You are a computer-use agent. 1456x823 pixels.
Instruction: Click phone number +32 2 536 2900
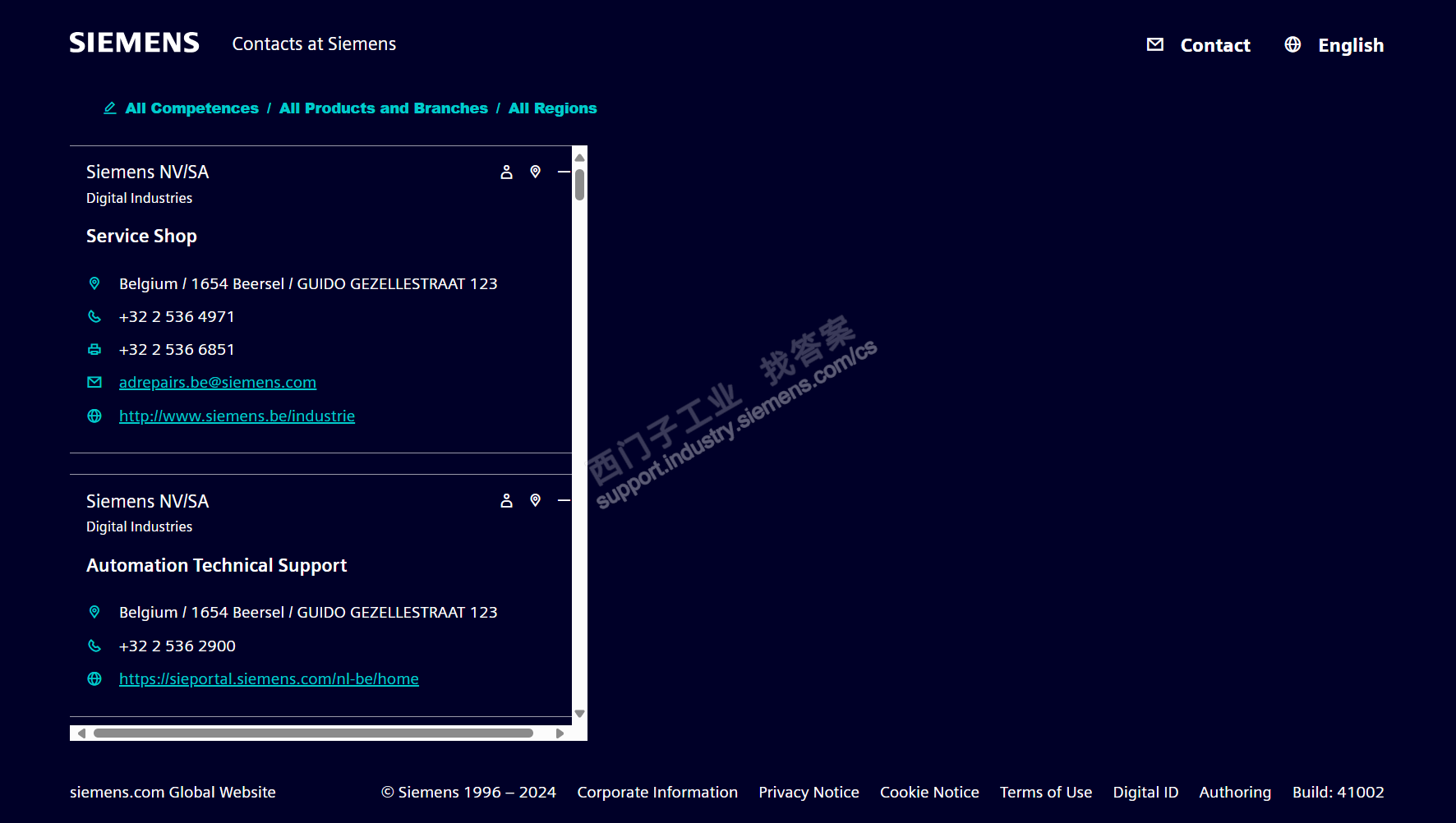[x=177, y=646]
